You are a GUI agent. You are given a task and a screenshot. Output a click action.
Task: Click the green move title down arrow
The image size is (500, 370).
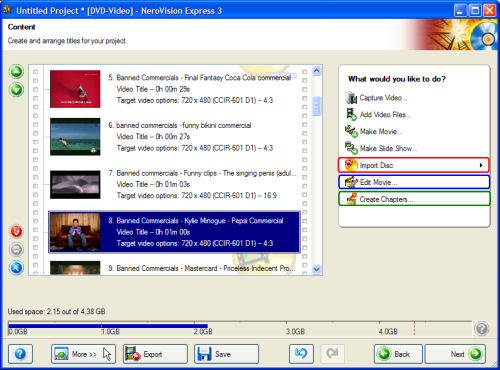point(16,90)
